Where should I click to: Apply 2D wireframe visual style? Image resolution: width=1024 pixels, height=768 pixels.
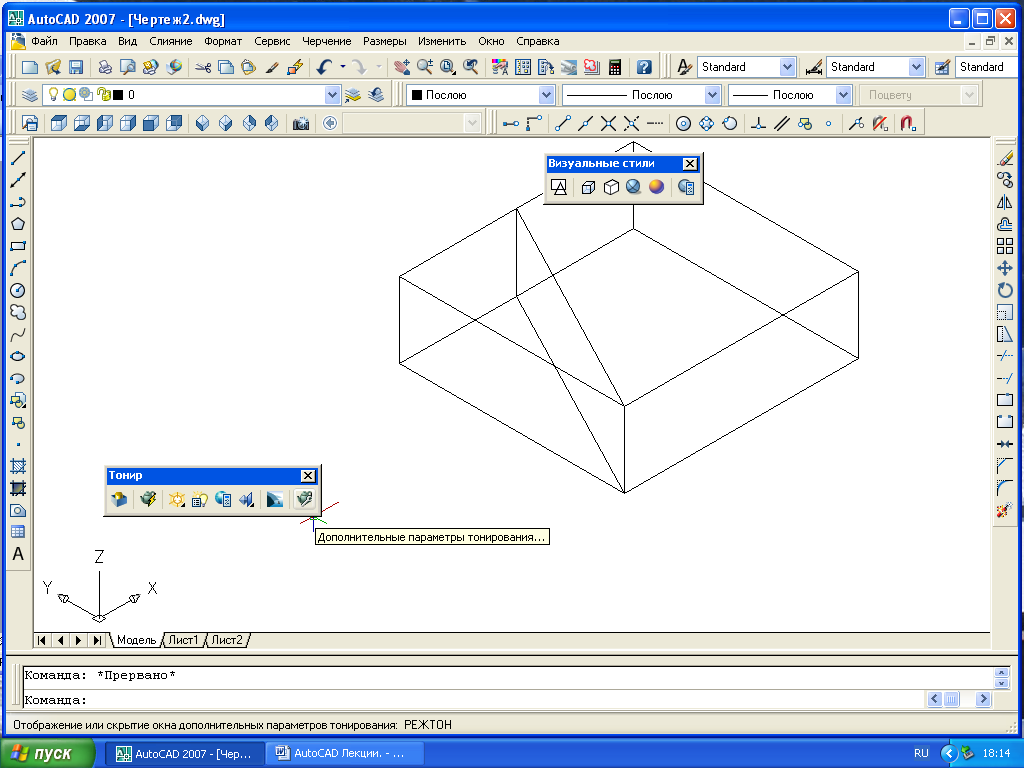(559, 187)
